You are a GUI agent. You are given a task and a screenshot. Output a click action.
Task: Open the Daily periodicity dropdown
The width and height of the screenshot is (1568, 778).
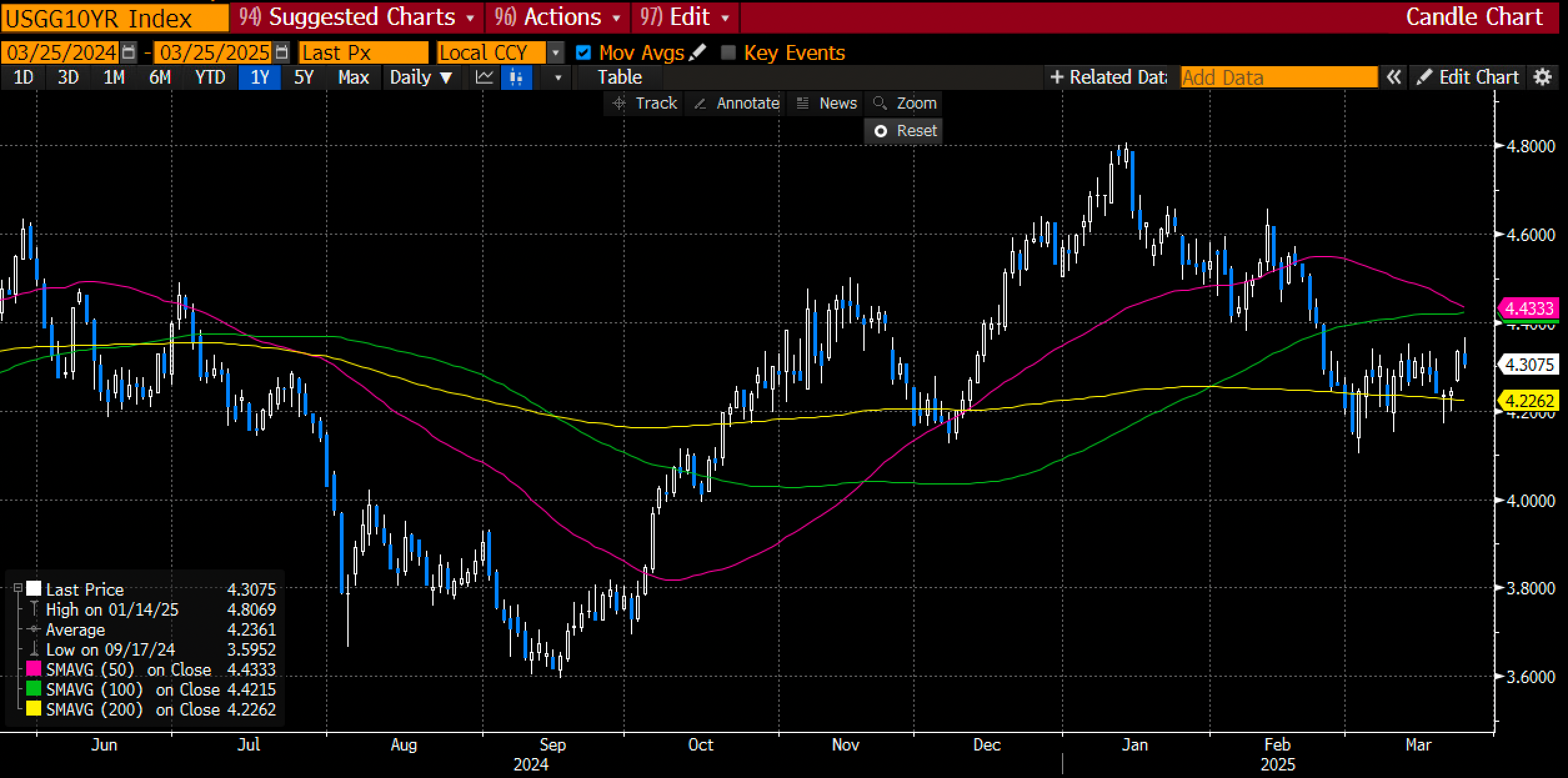coord(420,77)
